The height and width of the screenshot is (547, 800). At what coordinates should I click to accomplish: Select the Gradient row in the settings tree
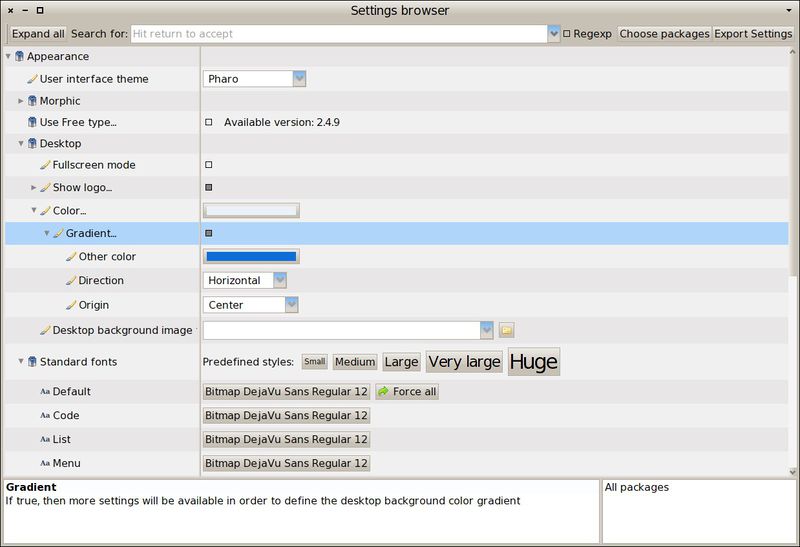pos(91,234)
